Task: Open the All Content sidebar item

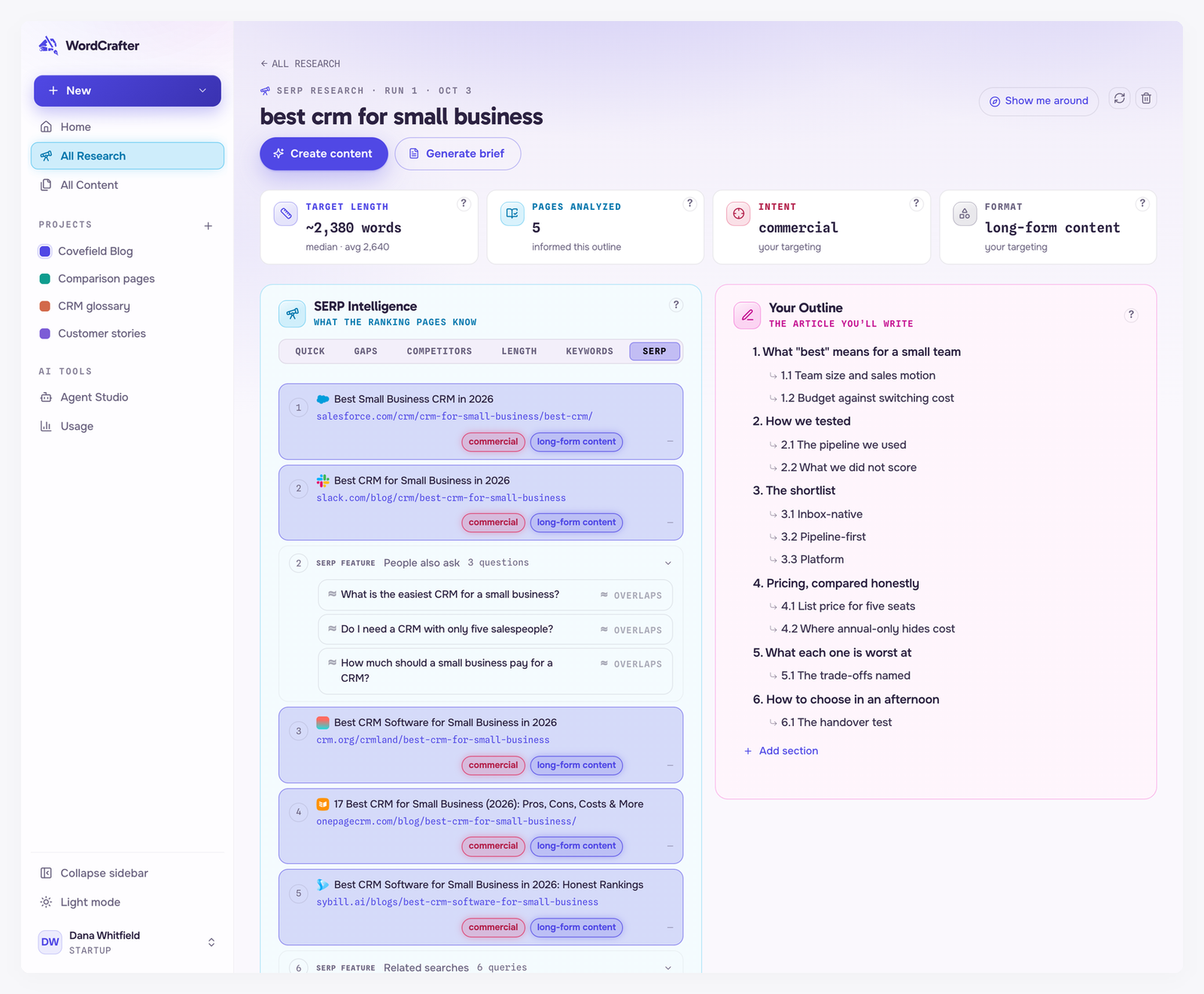Action: point(127,185)
